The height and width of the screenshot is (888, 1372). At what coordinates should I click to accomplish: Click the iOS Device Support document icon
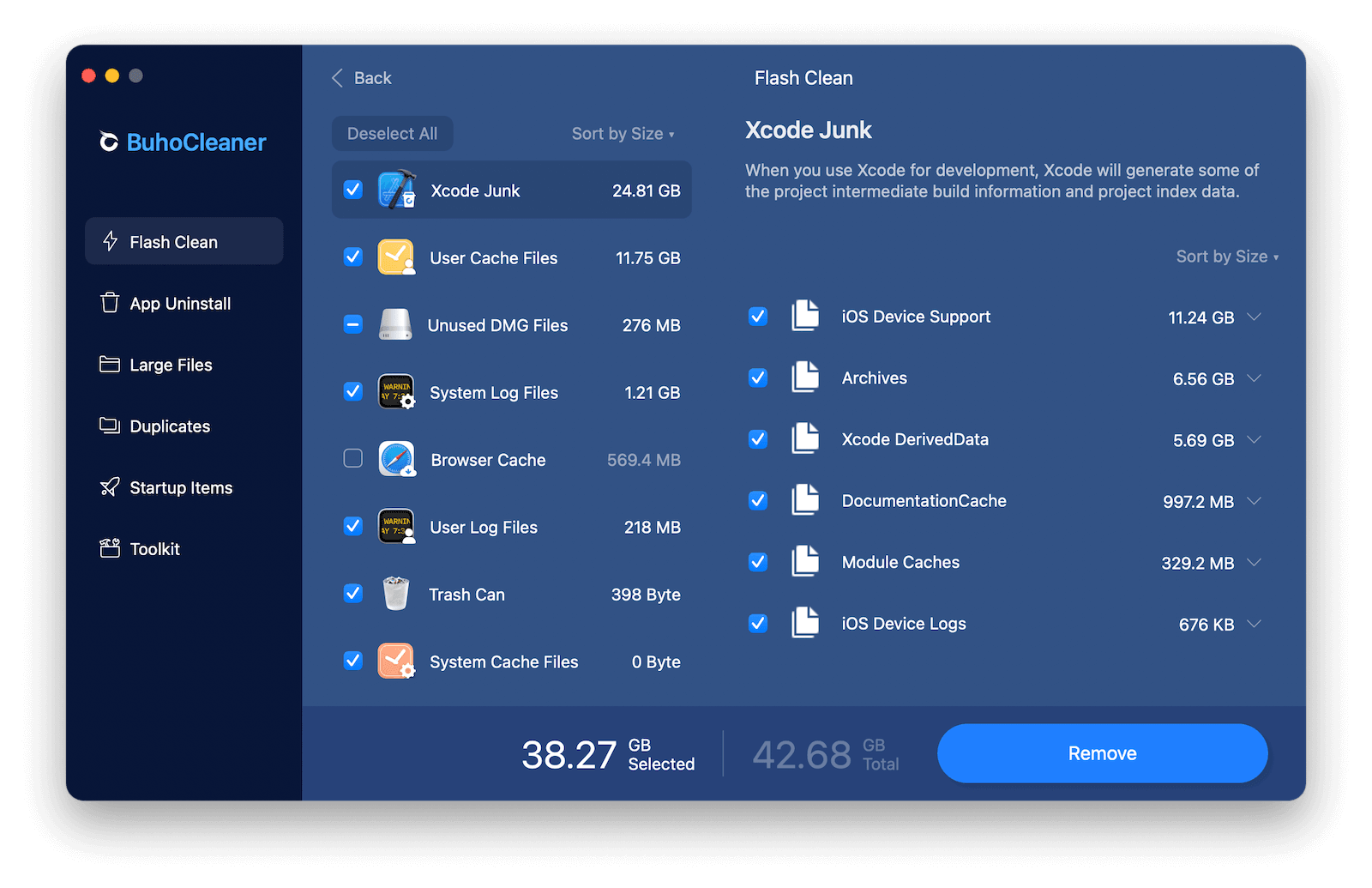tap(805, 316)
